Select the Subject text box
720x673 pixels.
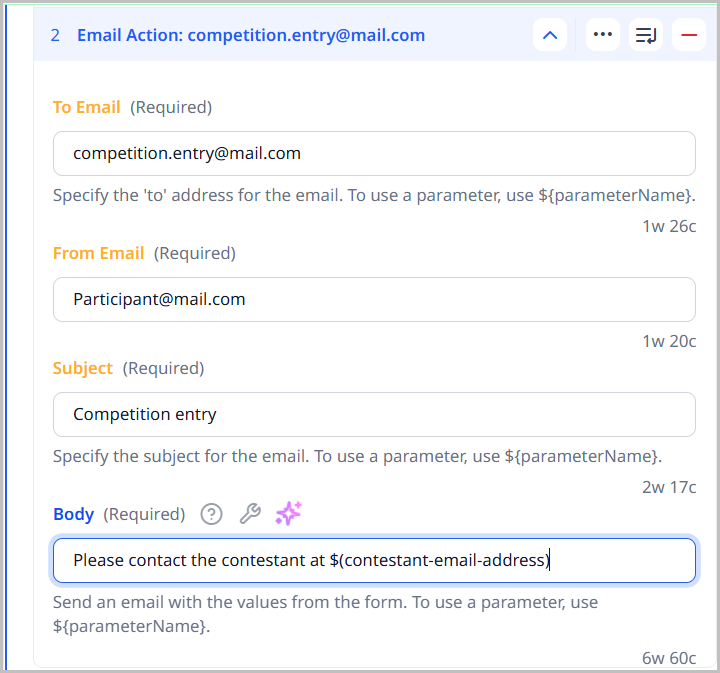coord(374,414)
